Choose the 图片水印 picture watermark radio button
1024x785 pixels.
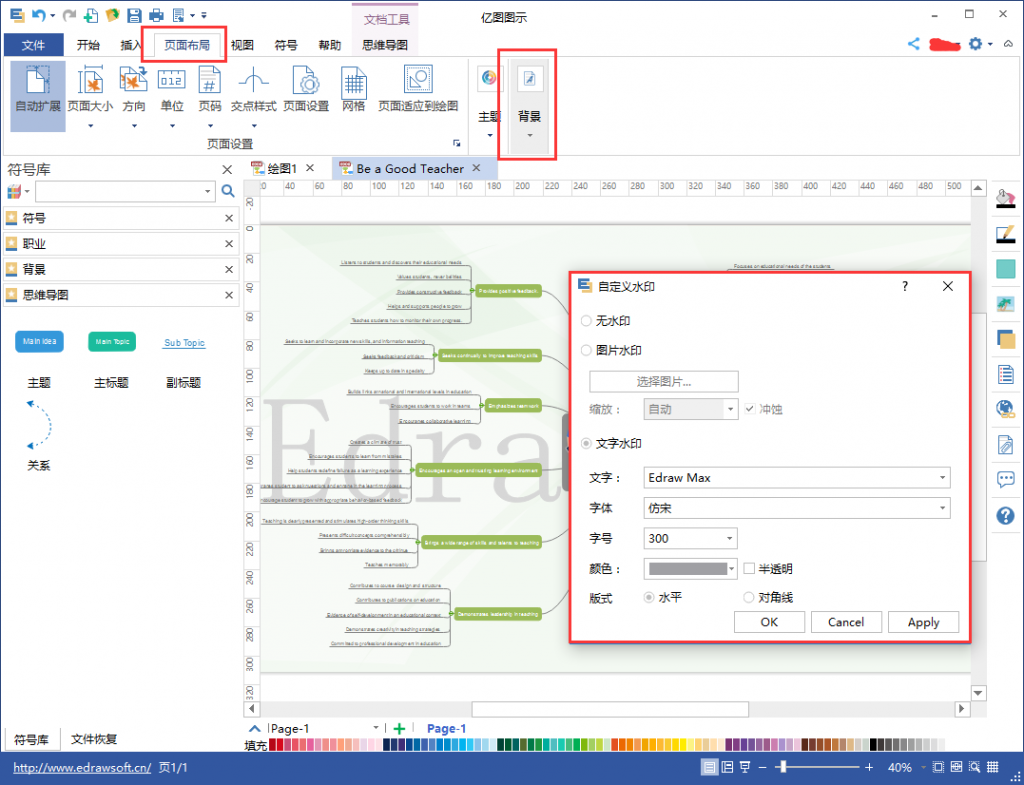[x=586, y=350]
